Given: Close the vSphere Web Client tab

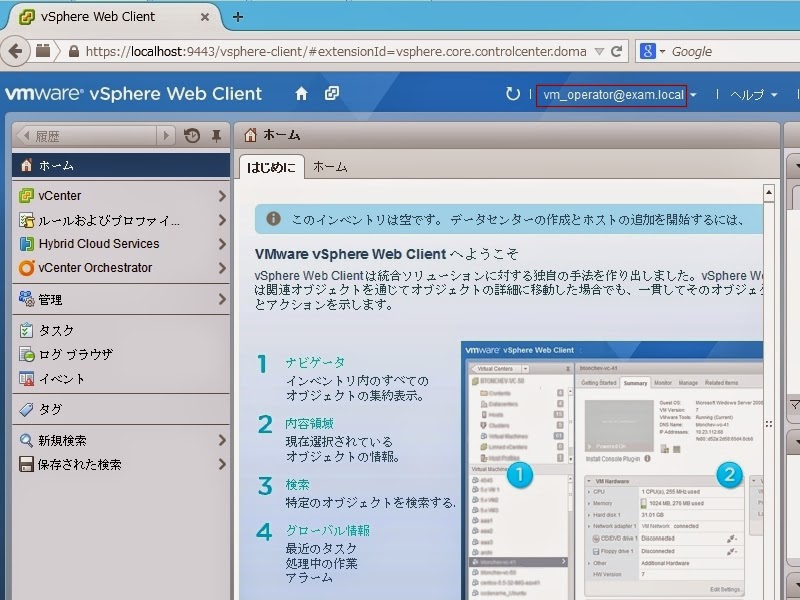Looking at the screenshot, I should [205, 17].
